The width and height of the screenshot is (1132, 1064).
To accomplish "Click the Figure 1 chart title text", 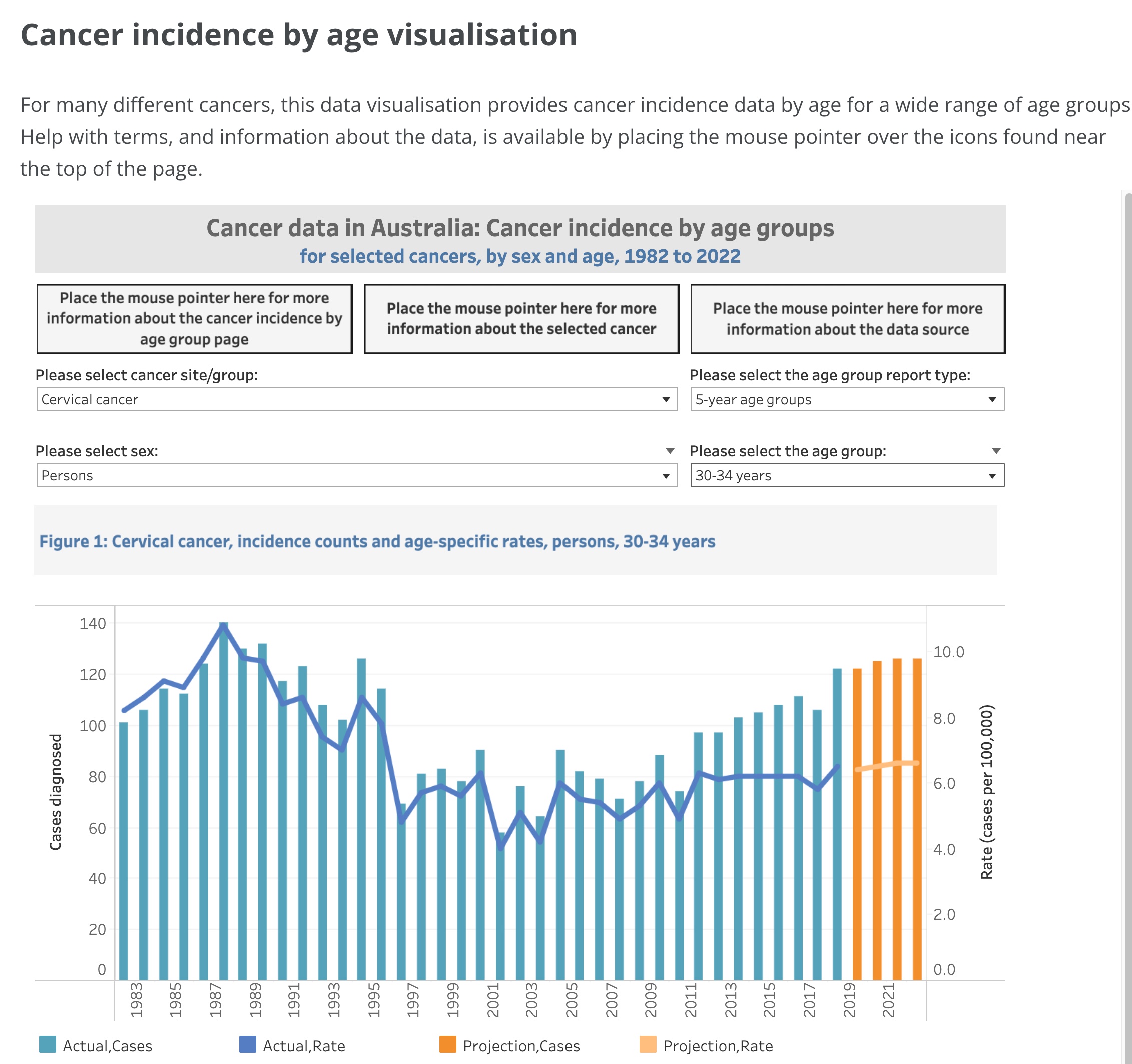I will click(x=377, y=541).
